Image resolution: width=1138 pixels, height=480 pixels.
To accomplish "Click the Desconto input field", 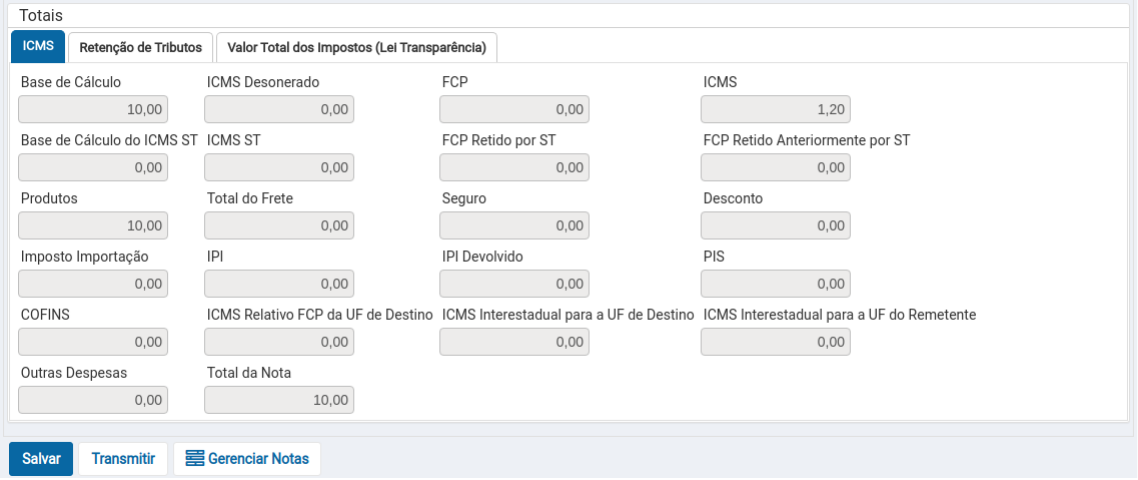I will click(776, 226).
